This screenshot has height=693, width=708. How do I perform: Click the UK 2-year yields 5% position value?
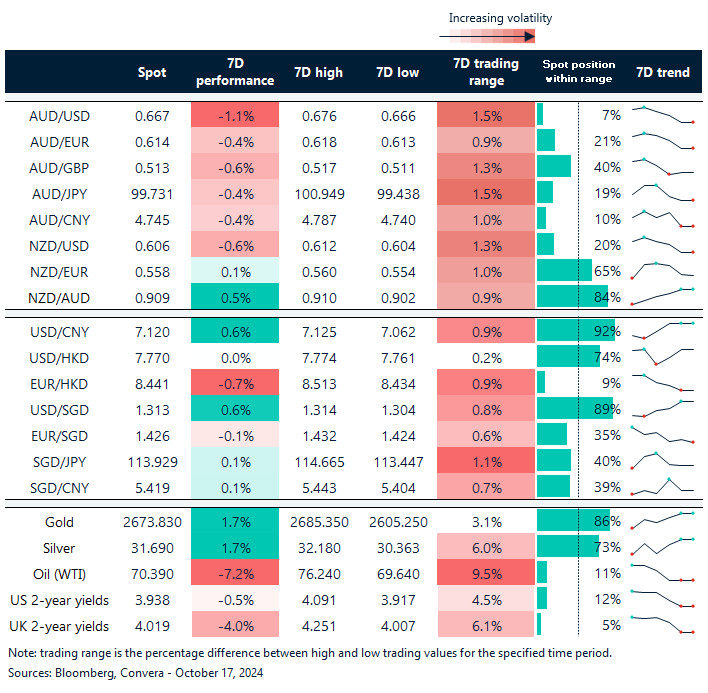click(612, 626)
